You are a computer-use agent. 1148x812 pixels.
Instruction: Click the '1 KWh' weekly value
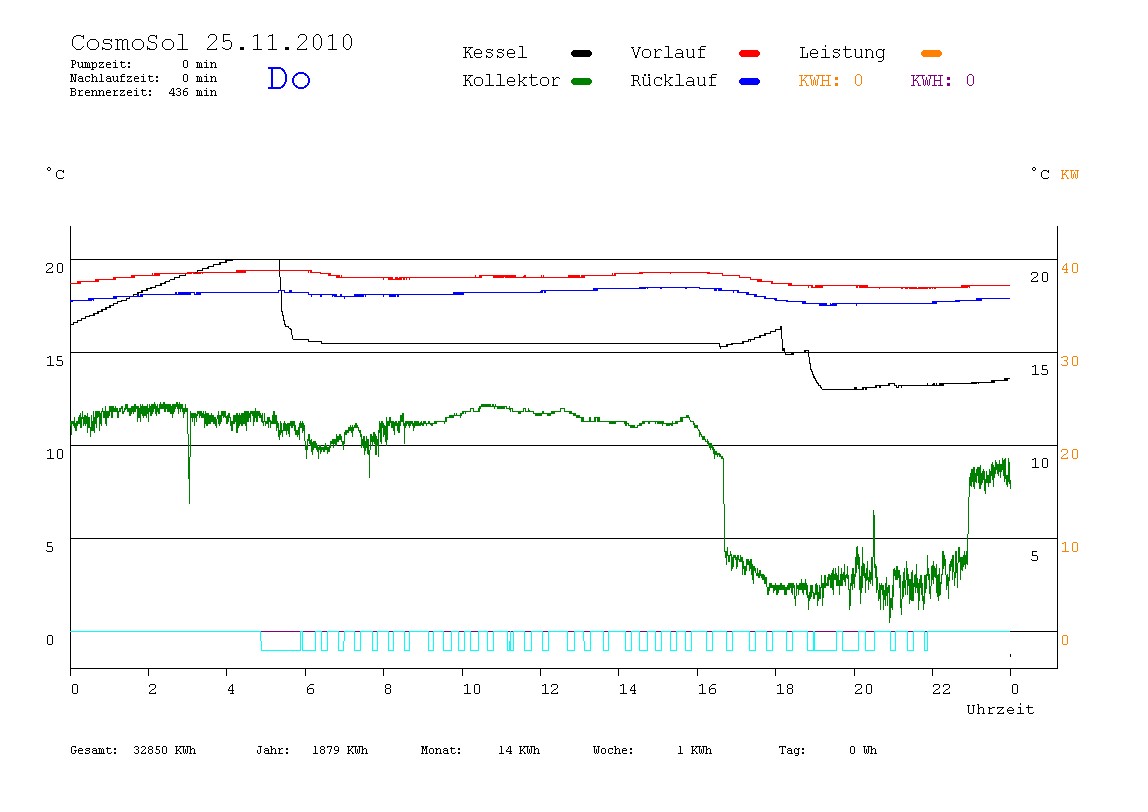[x=694, y=750]
